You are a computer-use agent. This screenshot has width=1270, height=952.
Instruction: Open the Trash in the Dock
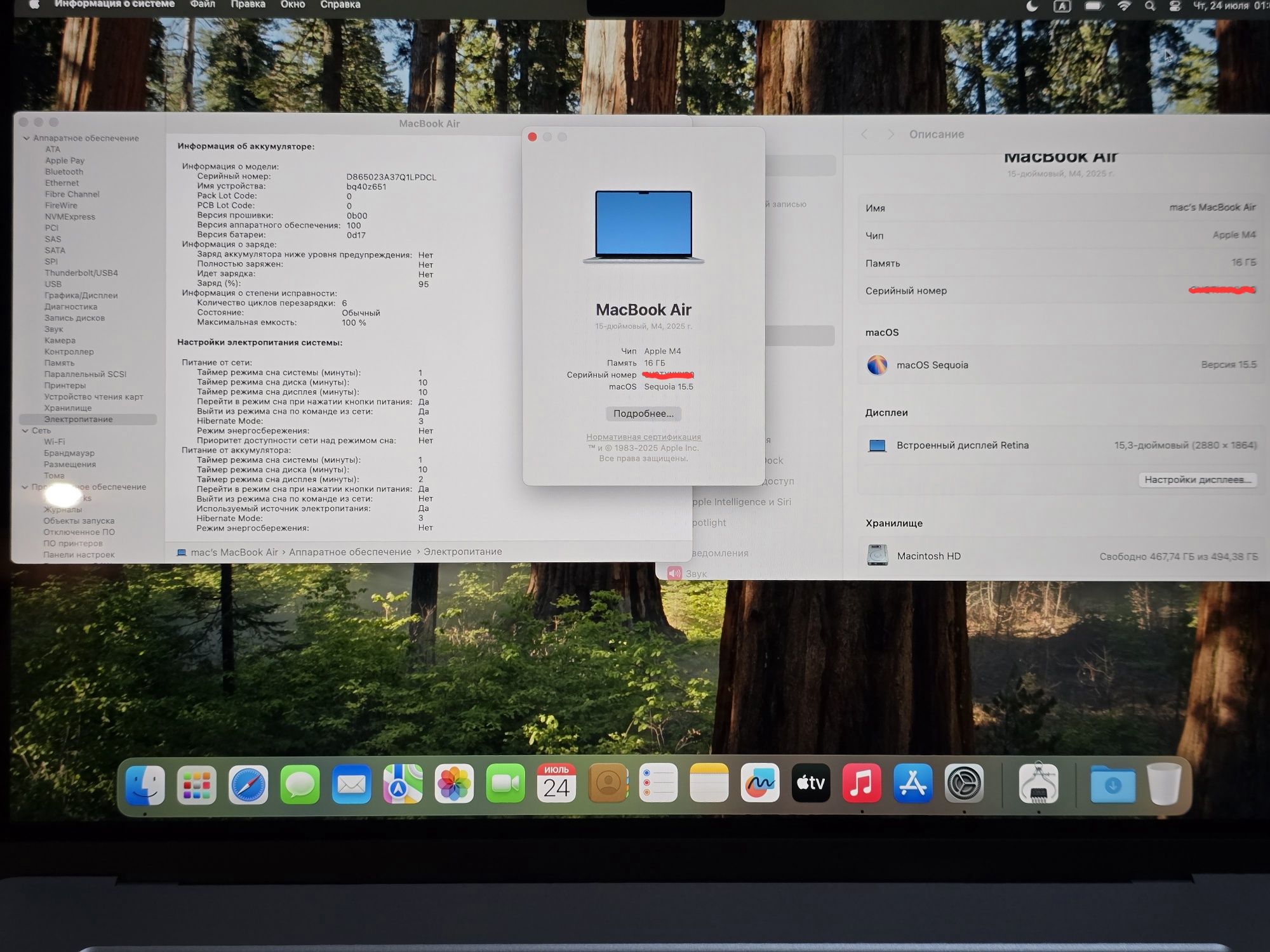click(x=1165, y=784)
